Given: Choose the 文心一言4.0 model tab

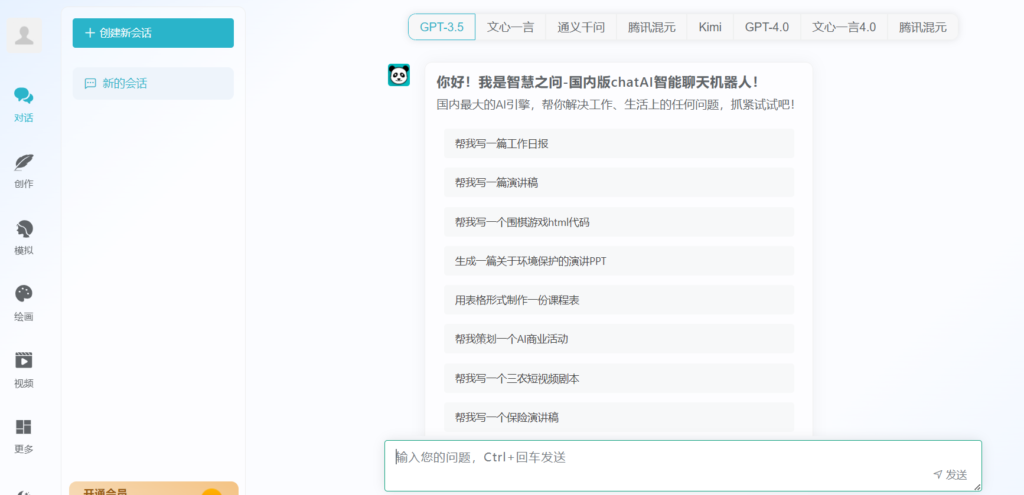Looking at the screenshot, I should 844,27.
